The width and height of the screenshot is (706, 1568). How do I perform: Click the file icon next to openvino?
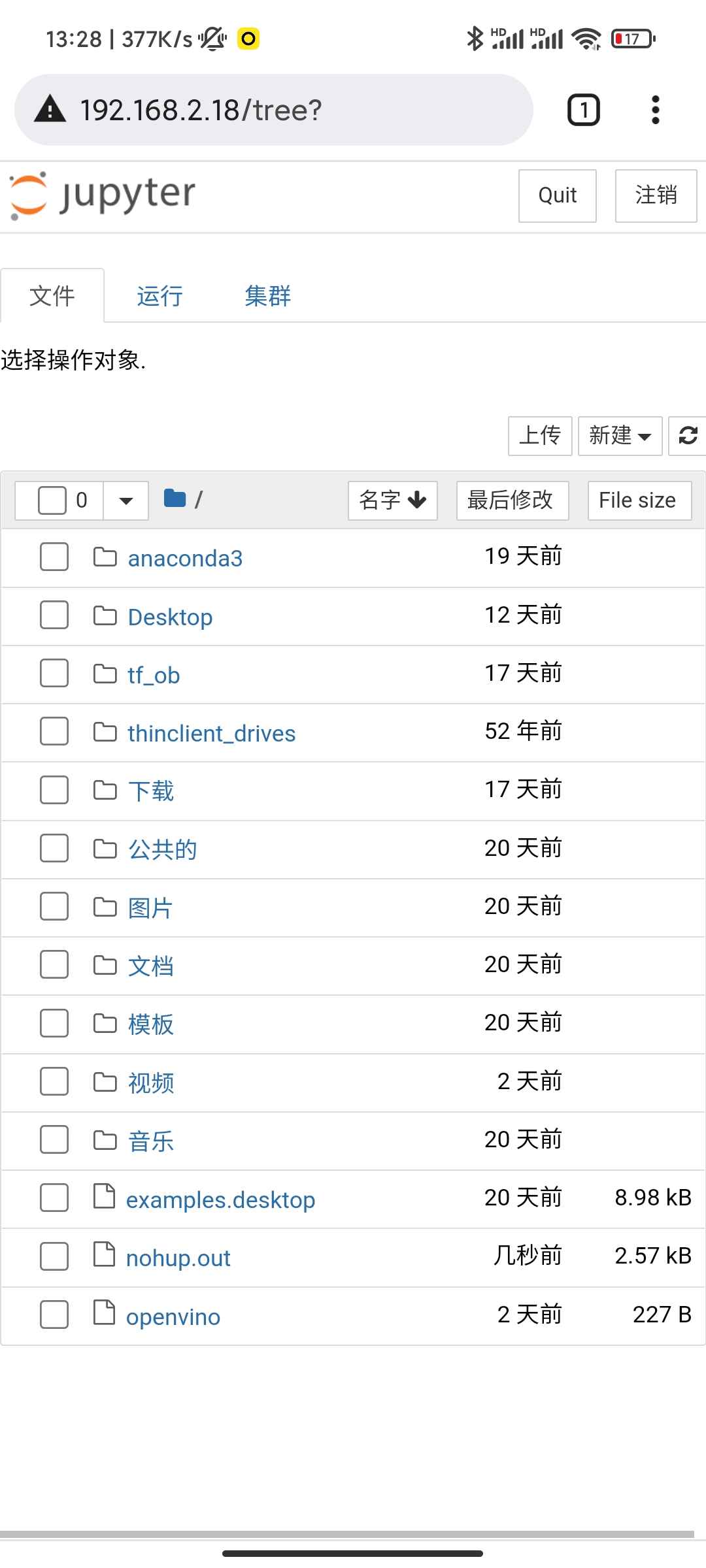pyautogui.click(x=105, y=1313)
